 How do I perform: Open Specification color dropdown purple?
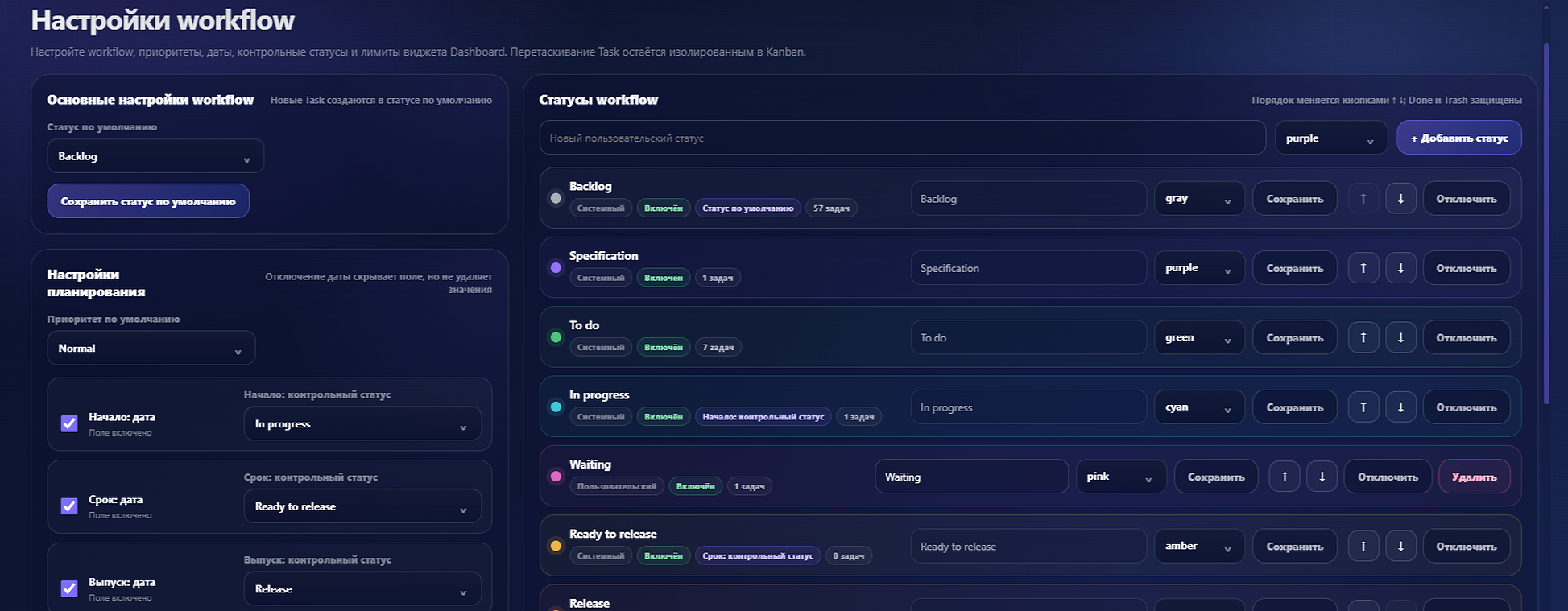1199,268
